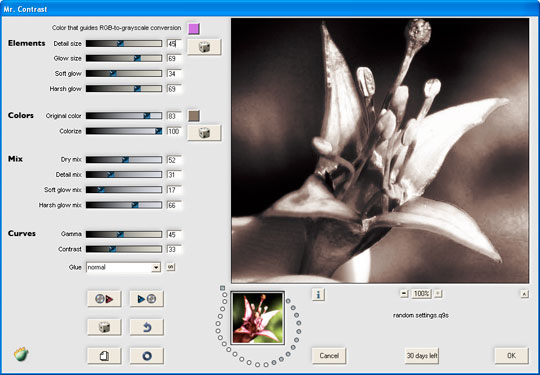Image resolution: width=540 pixels, height=375 pixels.
Task: Focus the Glow size value field
Action: click(174, 59)
